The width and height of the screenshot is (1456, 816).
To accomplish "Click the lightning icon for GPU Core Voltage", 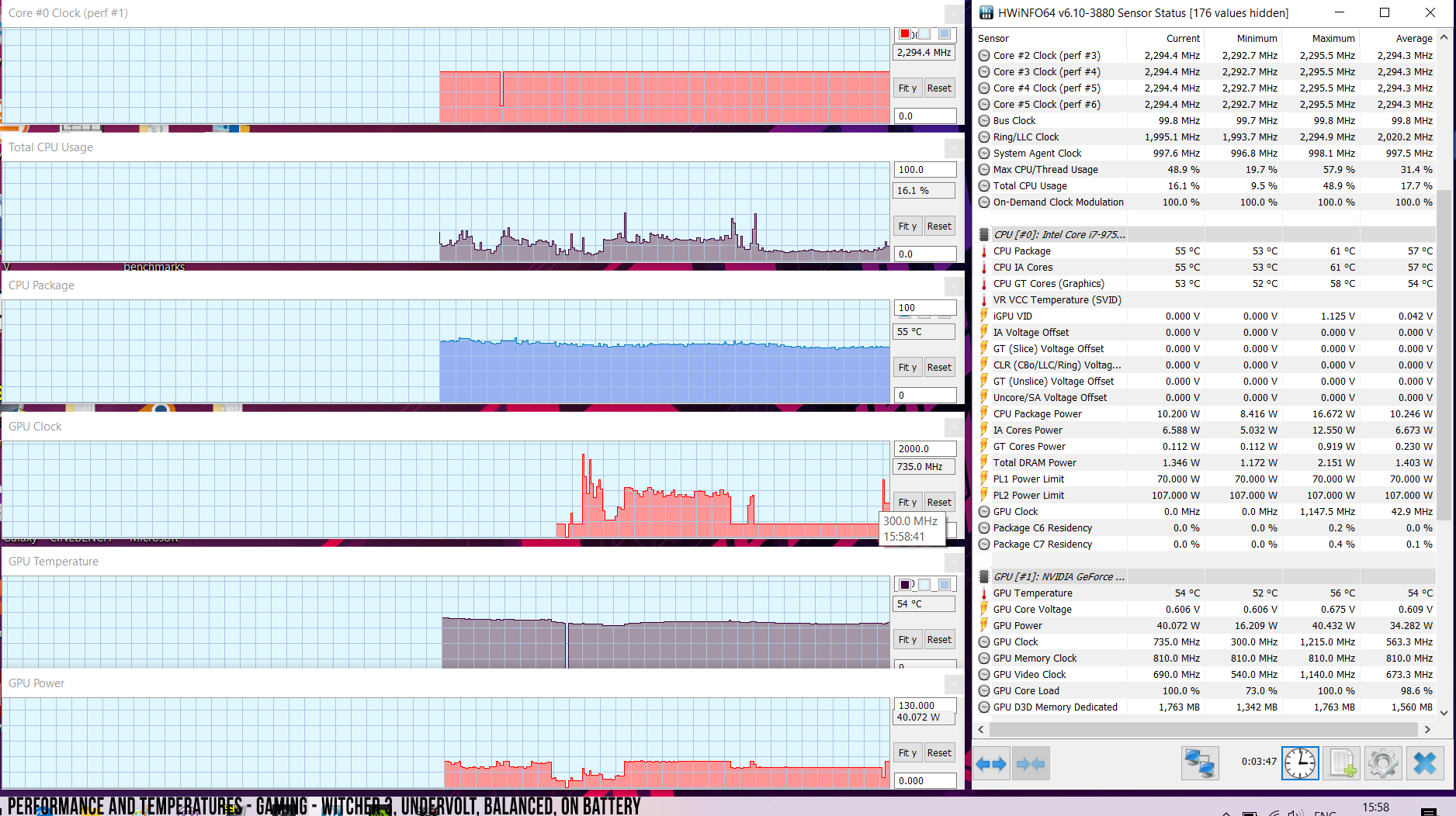I will 984,609.
